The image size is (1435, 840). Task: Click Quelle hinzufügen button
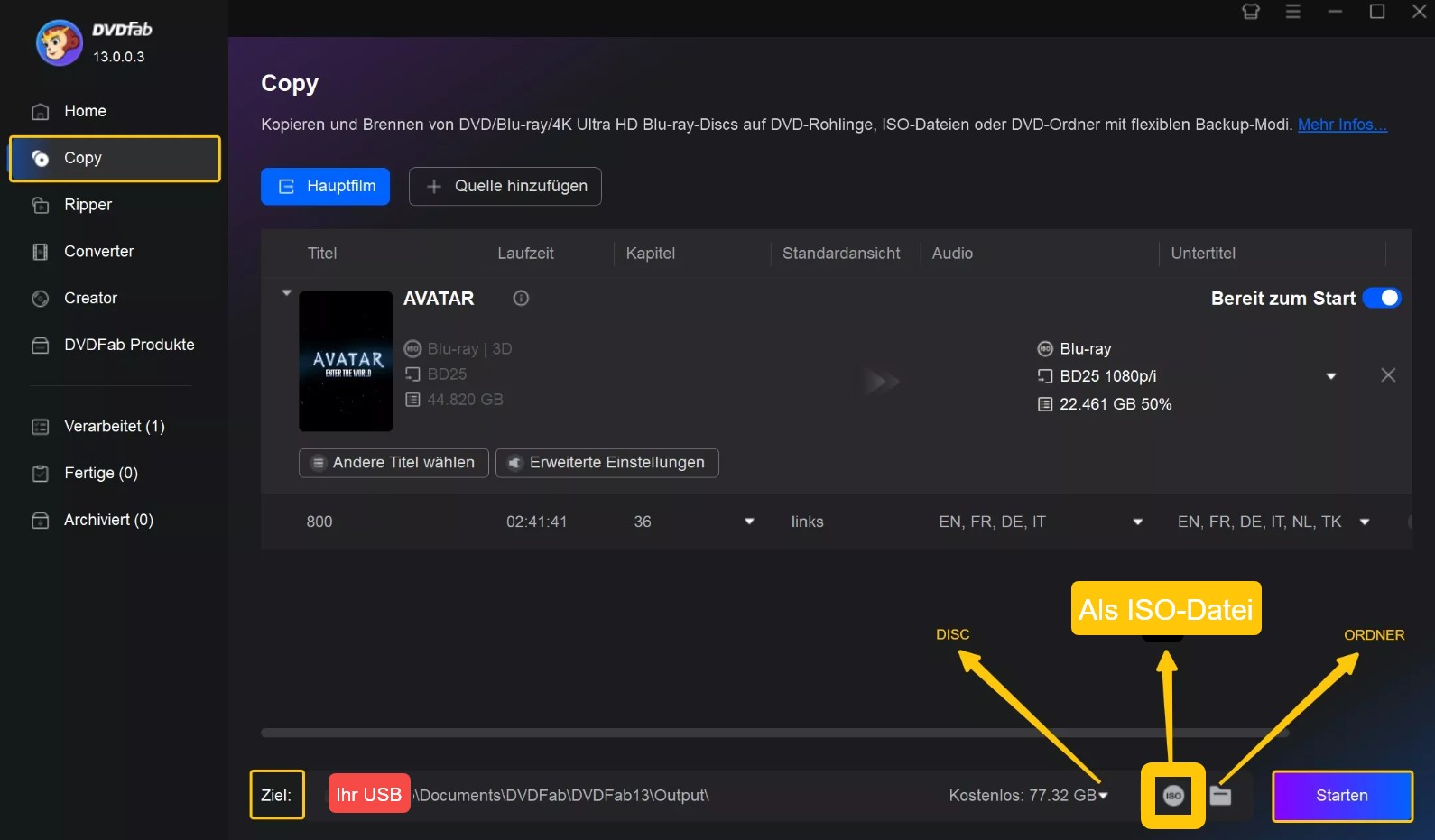tap(505, 187)
